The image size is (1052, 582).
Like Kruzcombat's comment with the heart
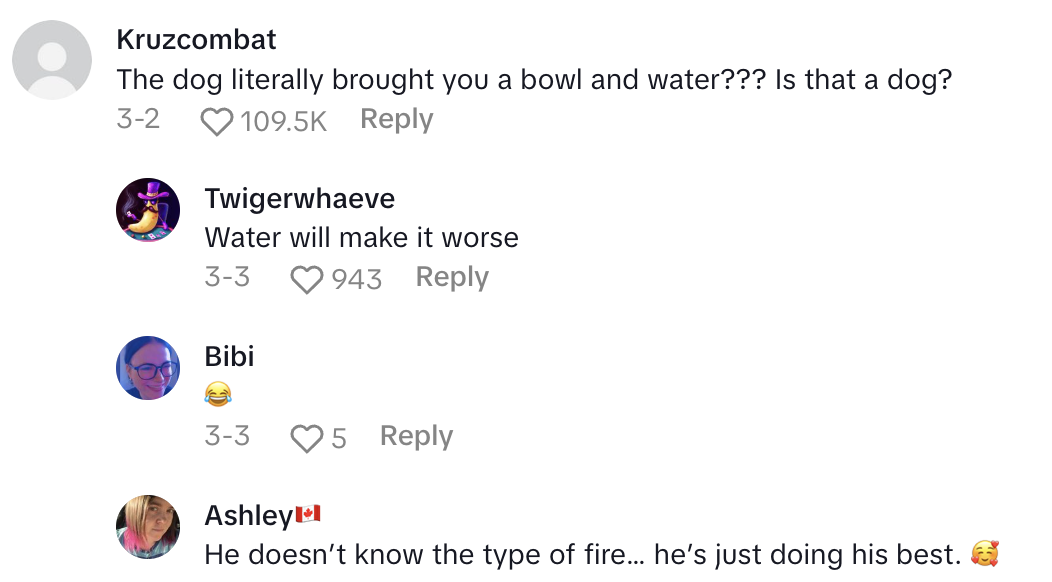tap(216, 122)
